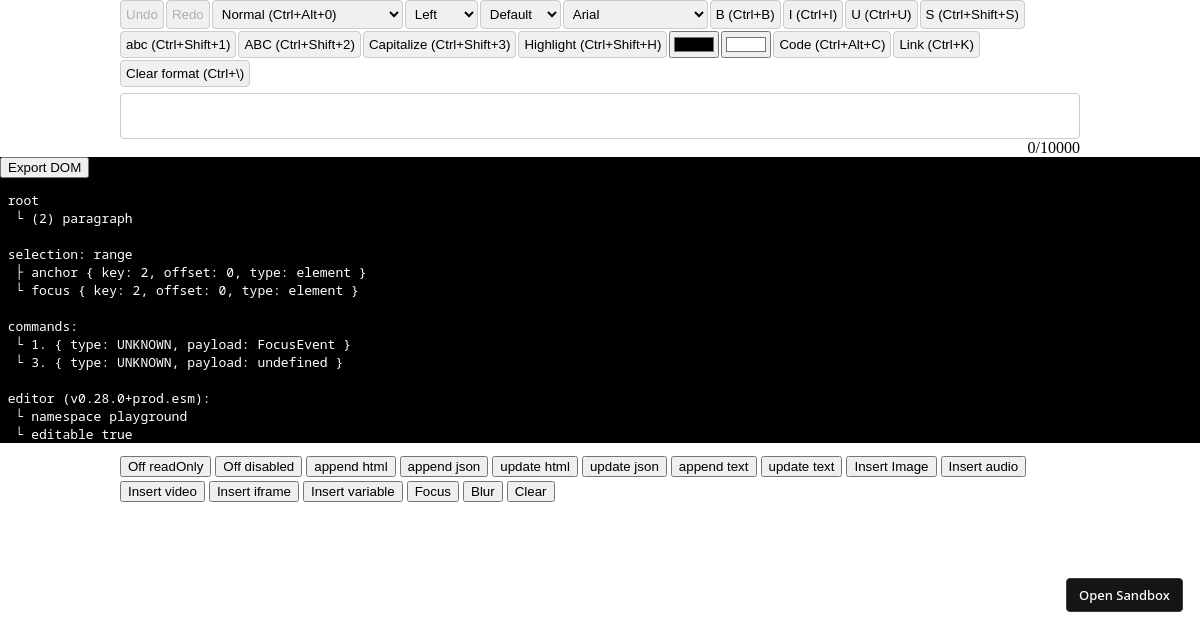The width and height of the screenshot is (1200, 630).
Task: Apply inline Code formatting
Action: [831, 44]
